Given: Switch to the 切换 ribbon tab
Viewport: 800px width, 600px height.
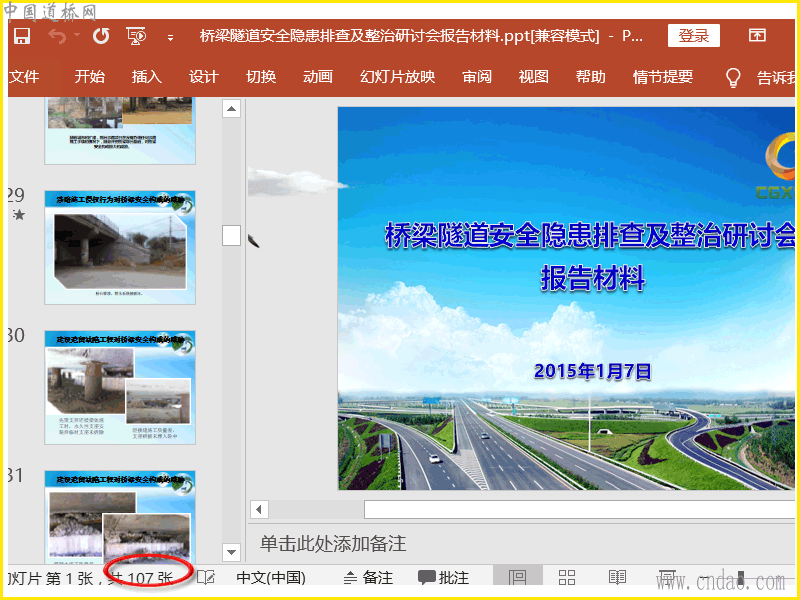Looking at the screenshot, I should pos(261,77).
